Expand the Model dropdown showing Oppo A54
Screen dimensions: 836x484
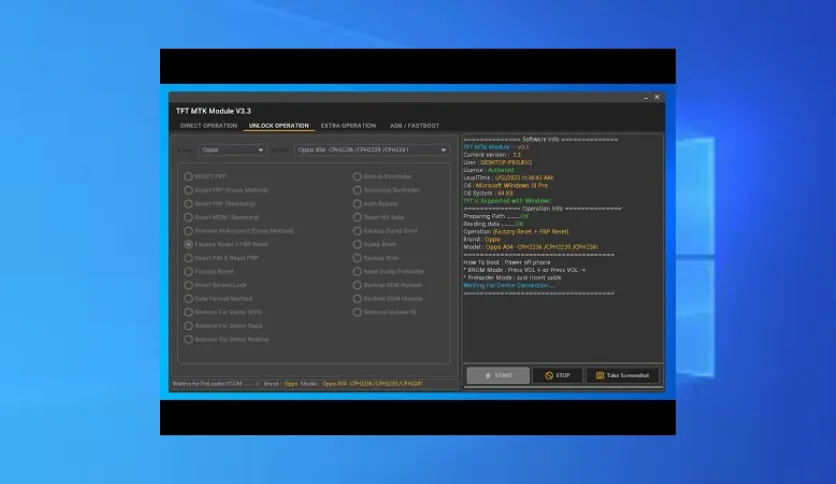point(372,150)
